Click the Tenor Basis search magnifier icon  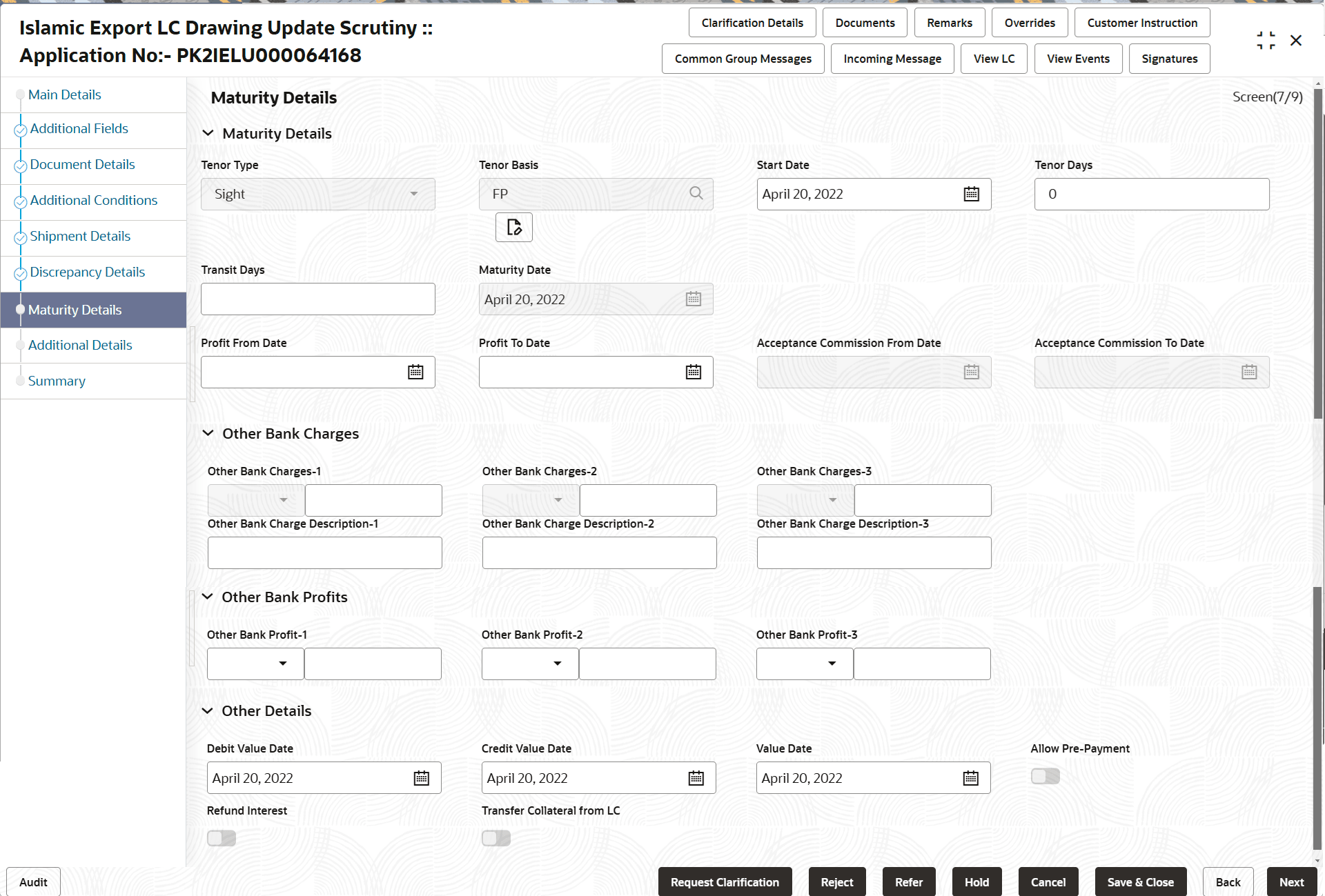click(696, 194)
